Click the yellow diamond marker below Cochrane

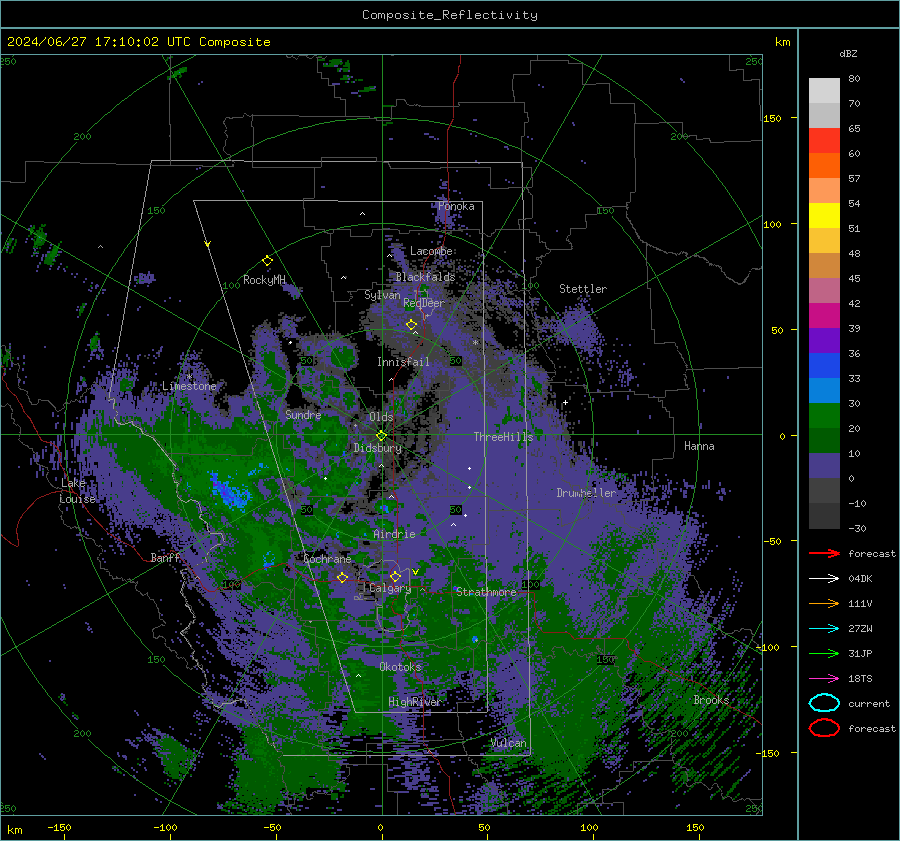coord(342,577)
